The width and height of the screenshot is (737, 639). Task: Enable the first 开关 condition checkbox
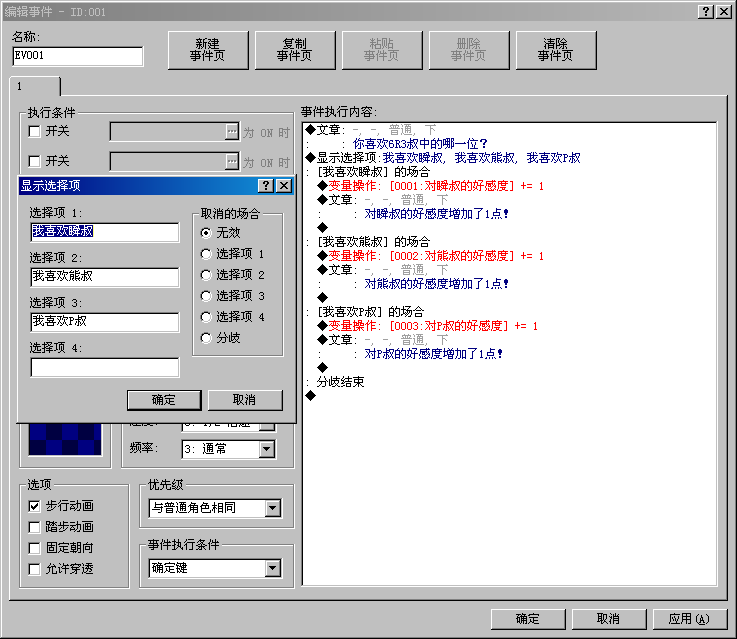(34, 132)
